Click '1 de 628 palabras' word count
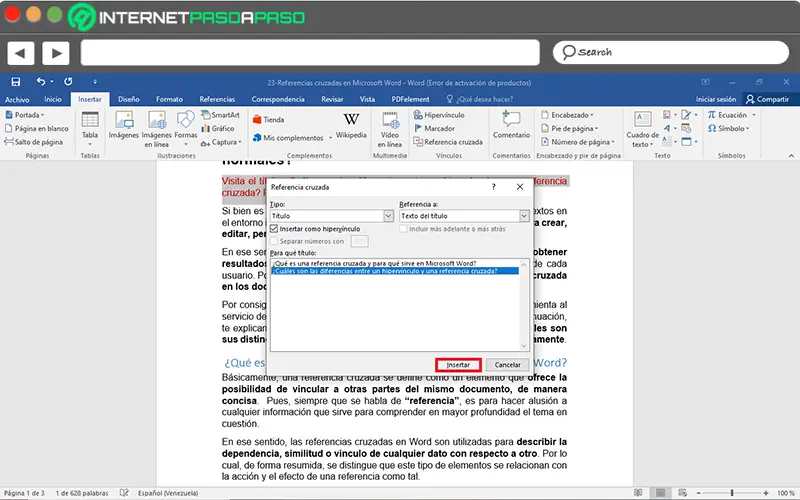The image size is (800, 500). pos(82,493)
